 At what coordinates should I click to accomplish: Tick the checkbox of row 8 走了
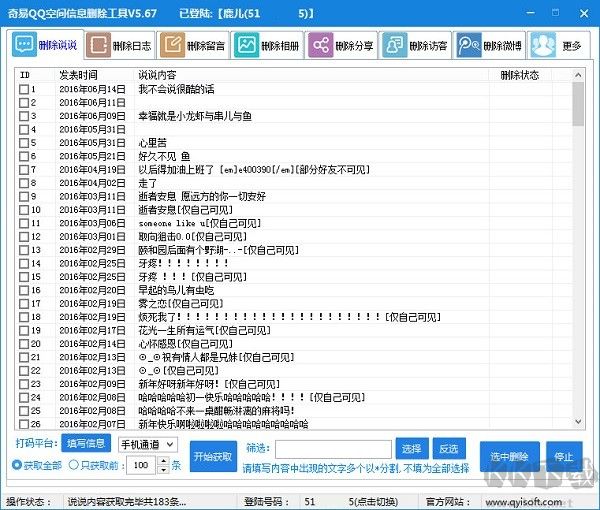[x=24, y=183]
